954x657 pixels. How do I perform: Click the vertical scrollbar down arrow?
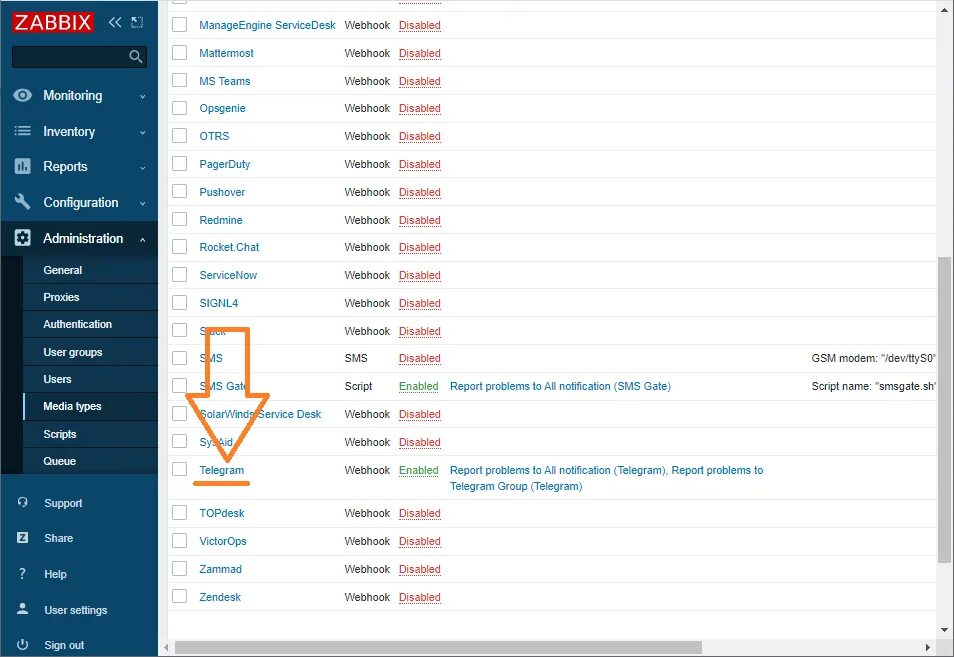pos(944,630)
